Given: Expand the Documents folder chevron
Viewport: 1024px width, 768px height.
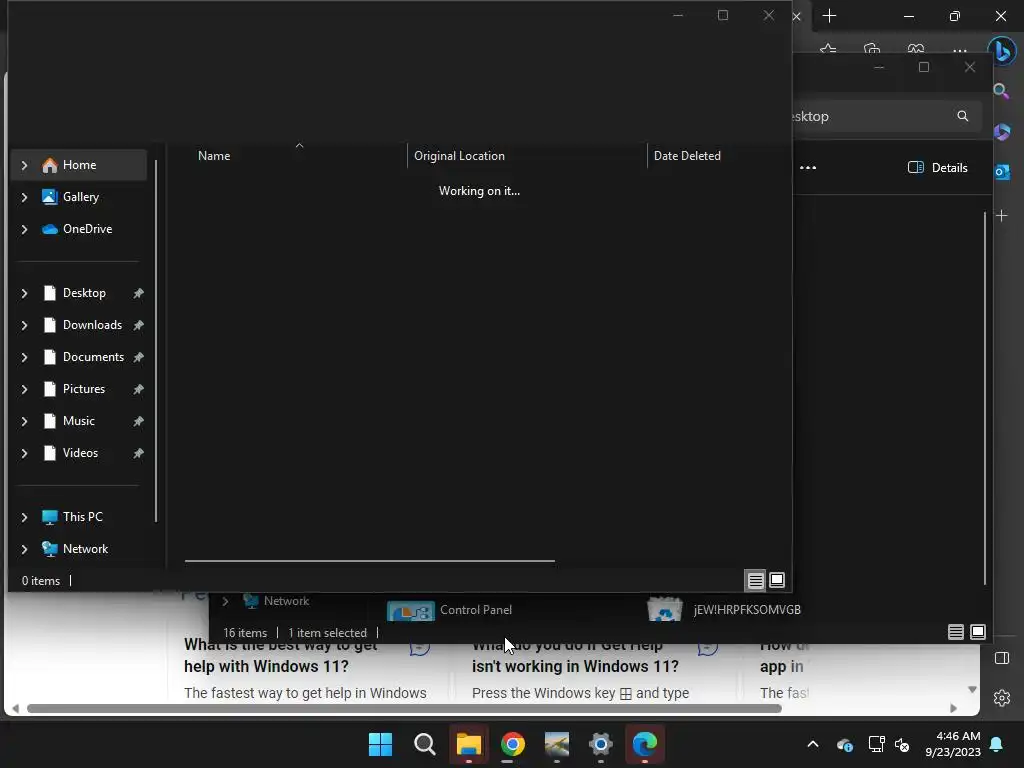Looking at the screenshot, I should [24, 357].
